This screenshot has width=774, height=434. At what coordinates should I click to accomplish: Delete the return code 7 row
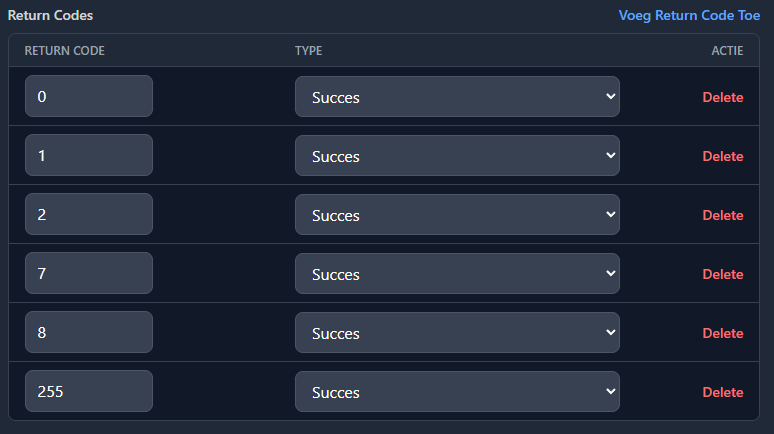(x=722, y=274)
